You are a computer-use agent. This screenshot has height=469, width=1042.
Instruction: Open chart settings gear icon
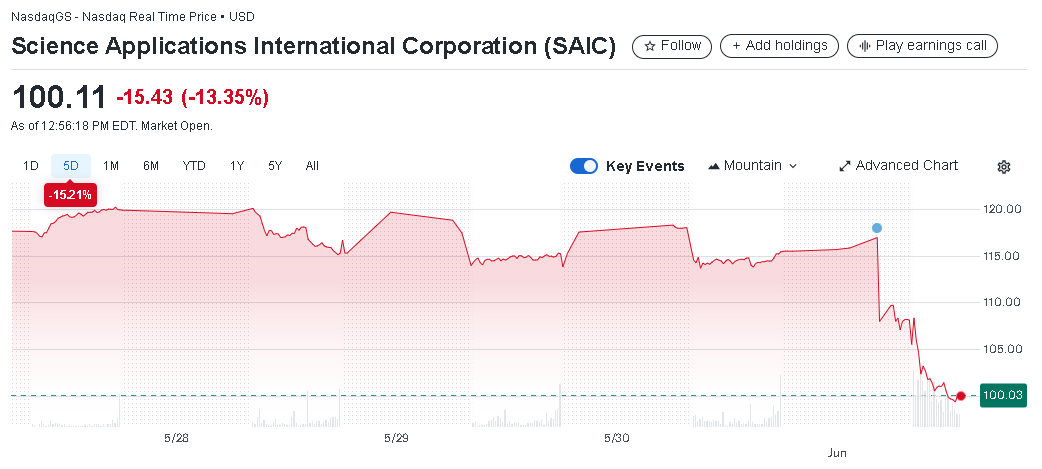(x=1003, y=167)
